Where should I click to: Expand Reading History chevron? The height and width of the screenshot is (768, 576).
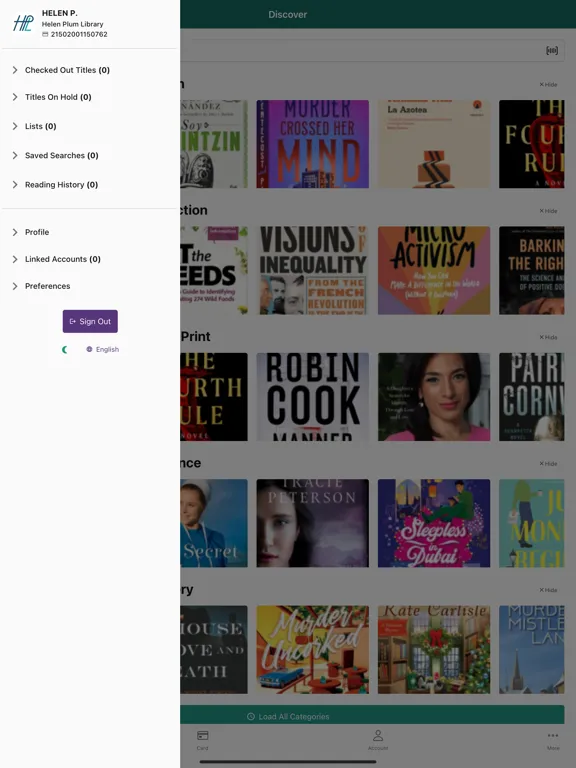[15, 185]
